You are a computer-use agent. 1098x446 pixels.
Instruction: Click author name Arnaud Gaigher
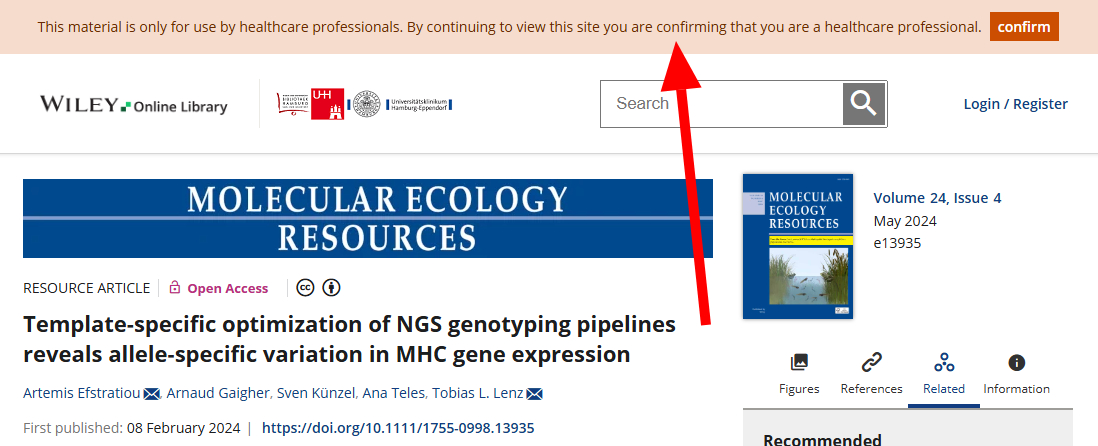click(219, 393)
